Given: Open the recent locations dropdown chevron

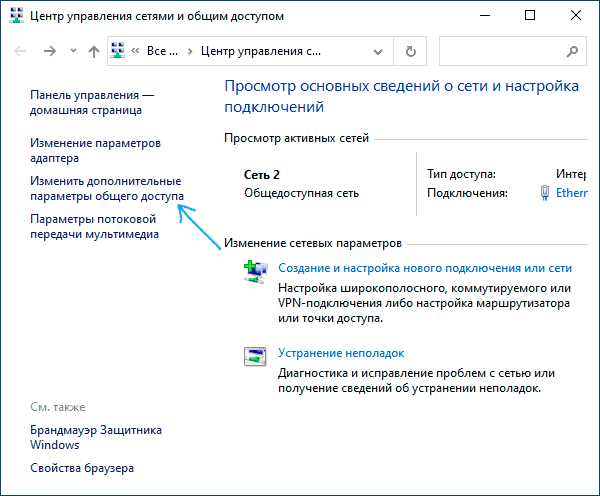Looking at the screenshot, I should 73,51.
